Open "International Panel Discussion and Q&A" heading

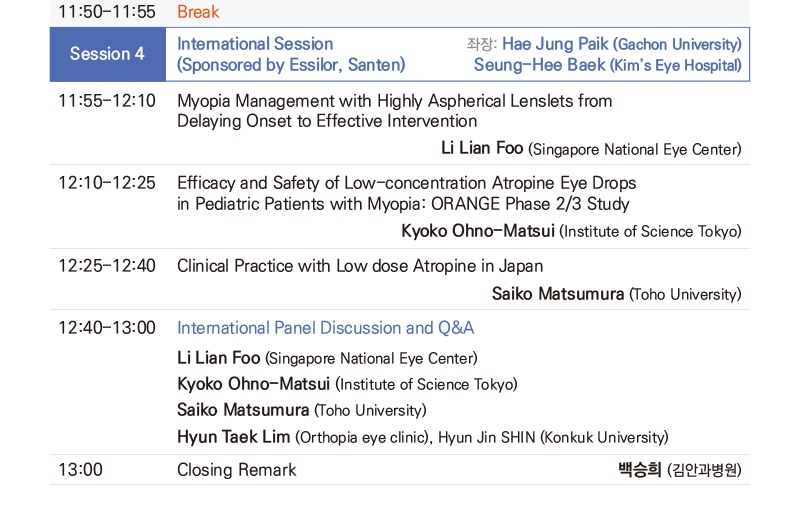[x=325, y=328]
